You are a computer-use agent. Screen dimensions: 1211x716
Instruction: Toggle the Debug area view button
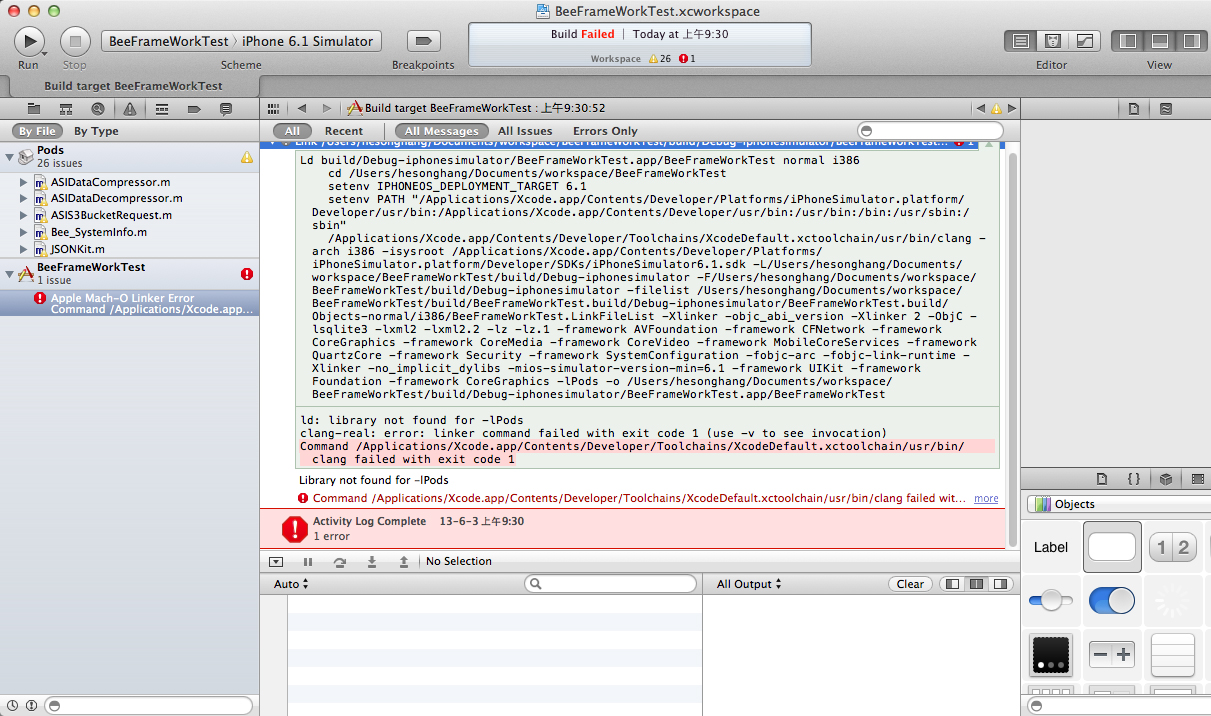[1160, 41]
